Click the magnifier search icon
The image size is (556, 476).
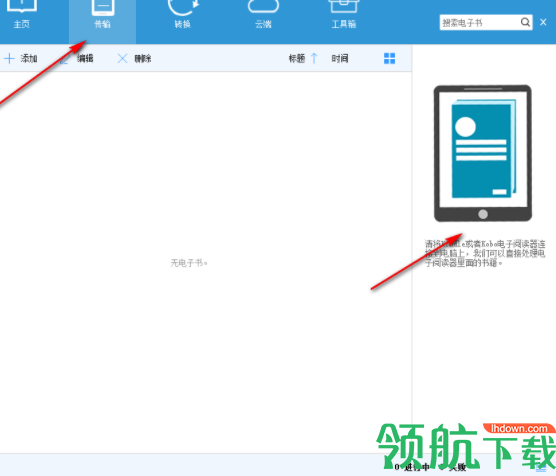526,22
